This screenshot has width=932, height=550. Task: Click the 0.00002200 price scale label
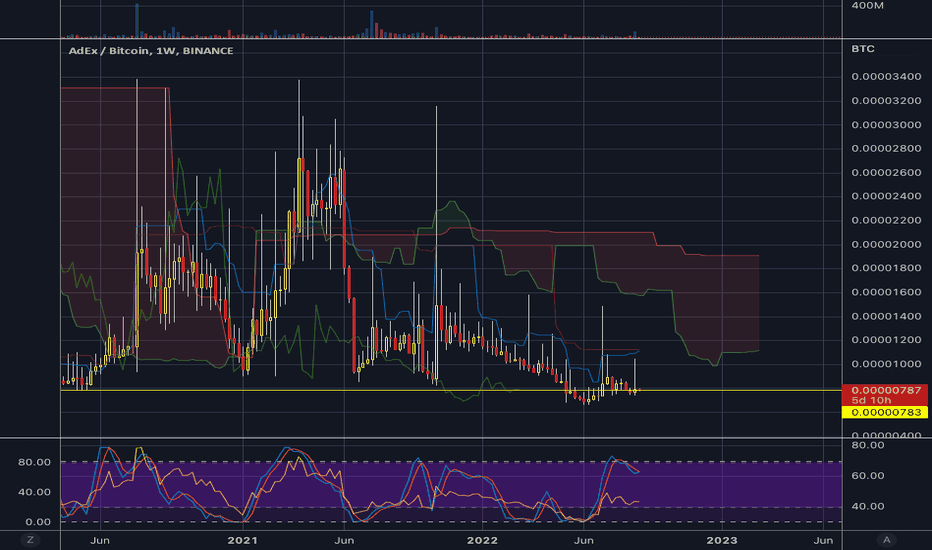coord(886,220)
